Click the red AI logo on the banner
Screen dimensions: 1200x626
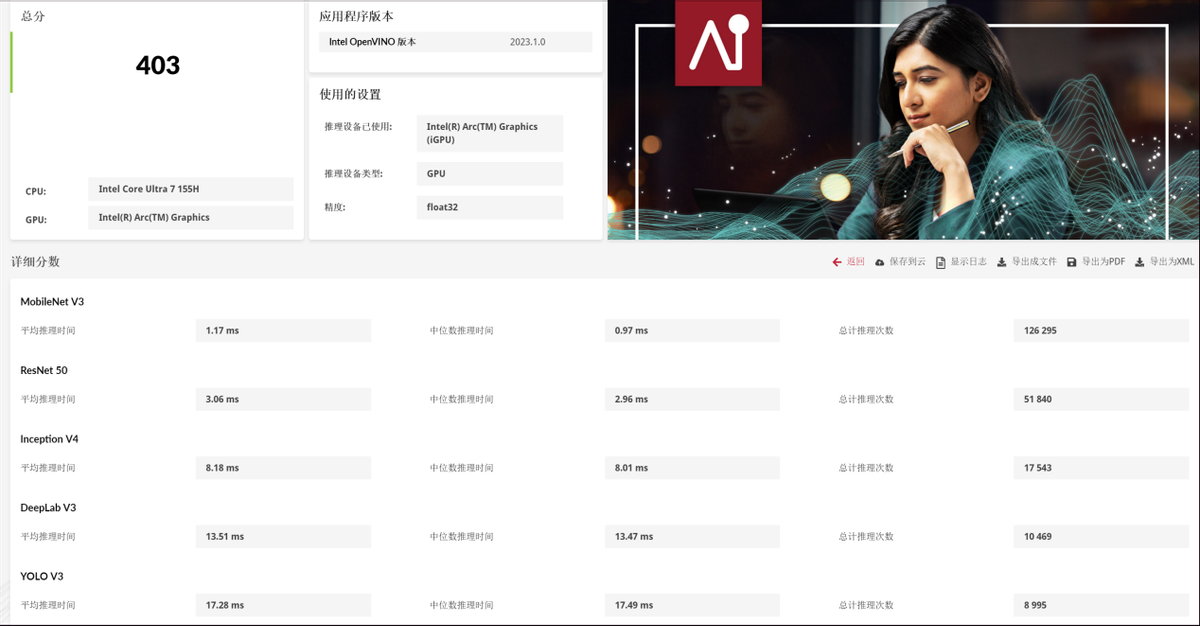coord(717,41)
